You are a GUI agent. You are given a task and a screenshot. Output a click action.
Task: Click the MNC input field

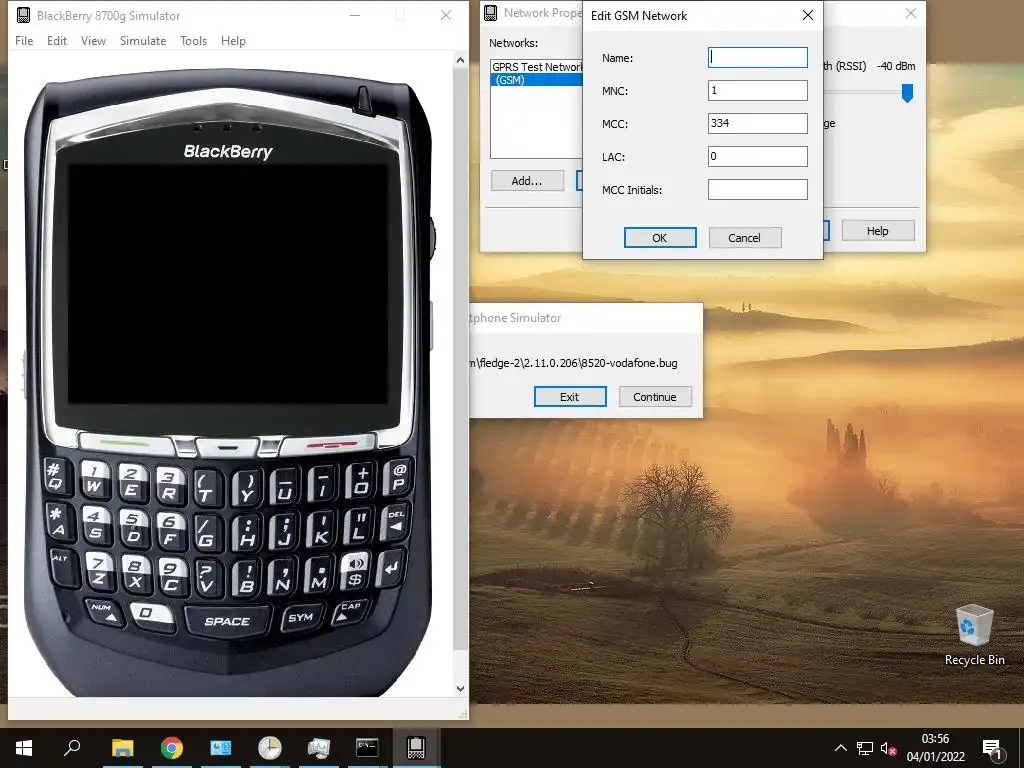coord(758,90)
